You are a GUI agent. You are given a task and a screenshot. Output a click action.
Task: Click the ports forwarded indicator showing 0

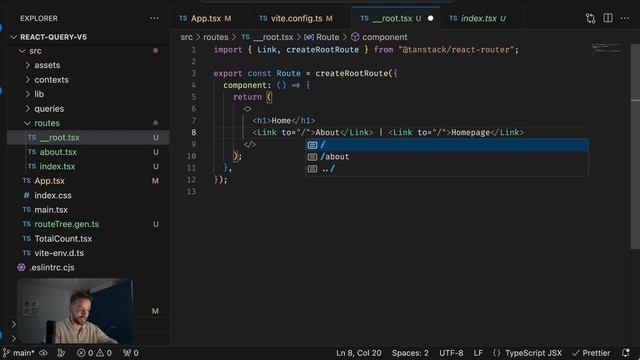click(131, 353)
